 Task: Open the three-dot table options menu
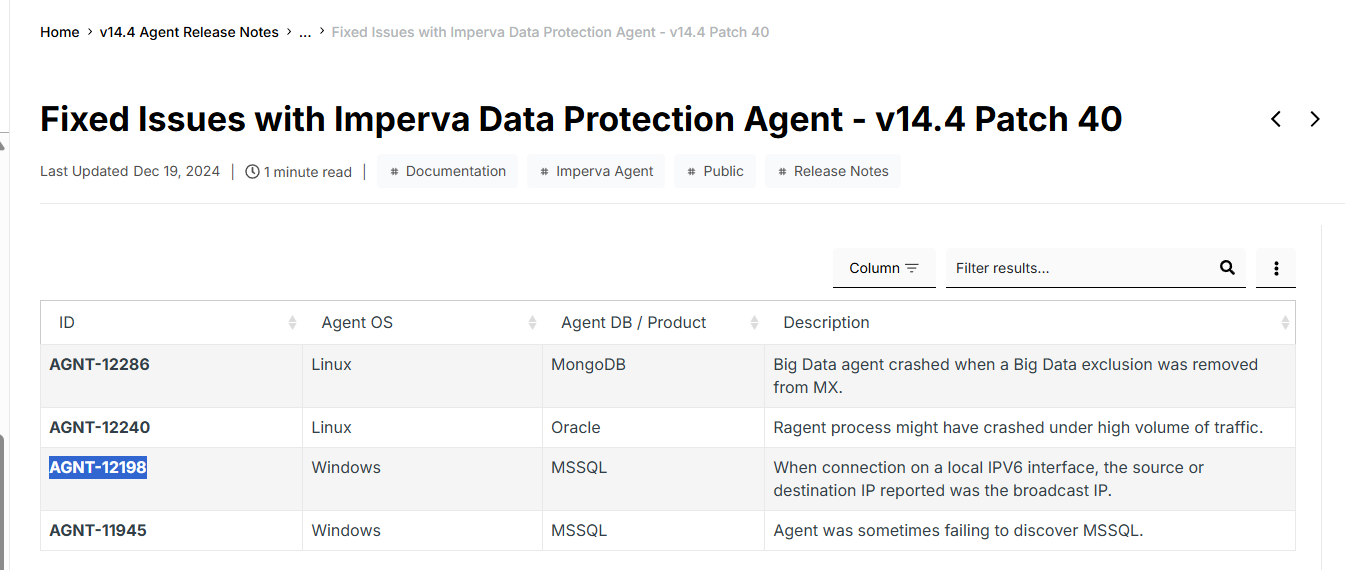(1276, 268)
